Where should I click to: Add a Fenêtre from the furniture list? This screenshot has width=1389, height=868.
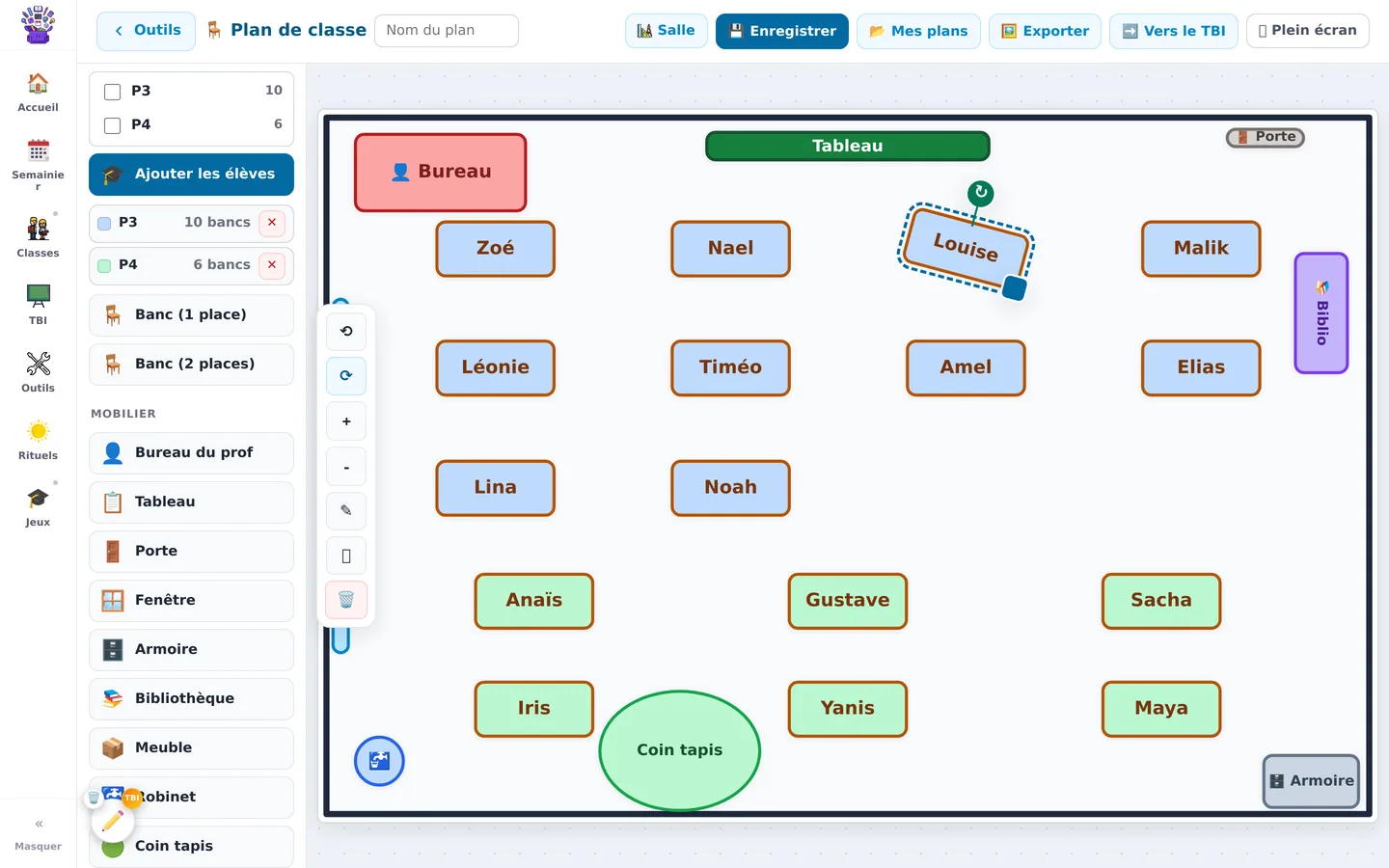pyautogui.click(x=191, y=601)
